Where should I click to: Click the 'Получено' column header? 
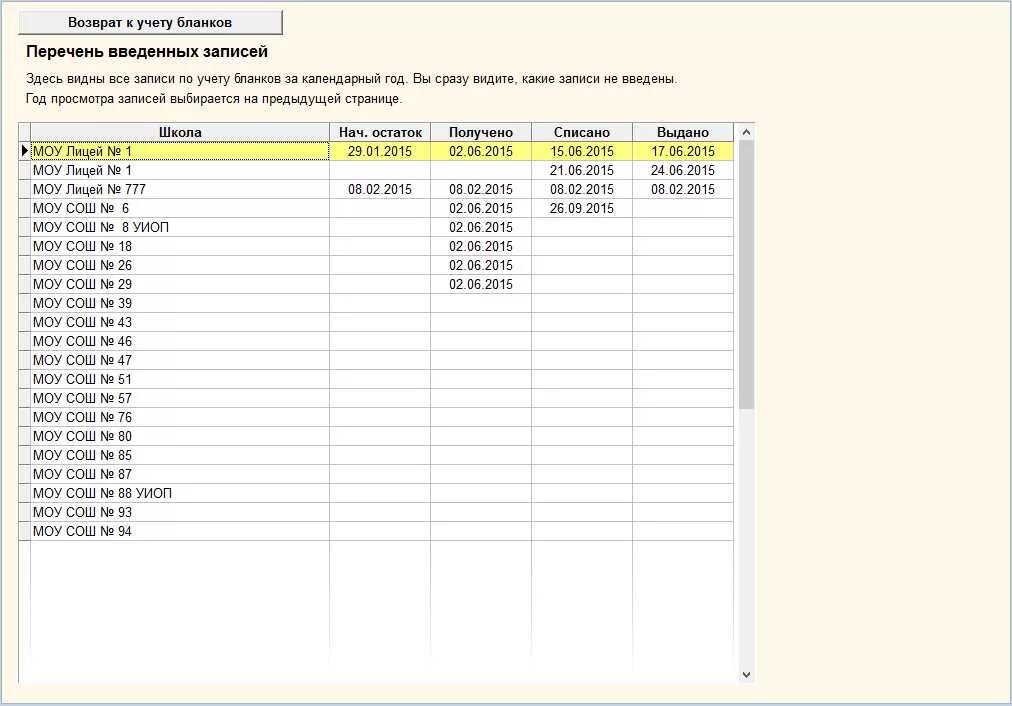click(481, 132)
